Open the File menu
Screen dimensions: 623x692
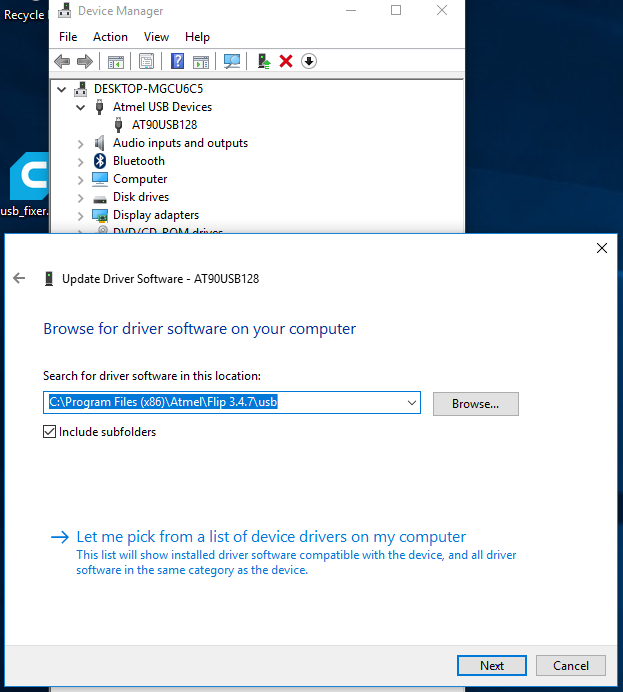pos(68,37)
